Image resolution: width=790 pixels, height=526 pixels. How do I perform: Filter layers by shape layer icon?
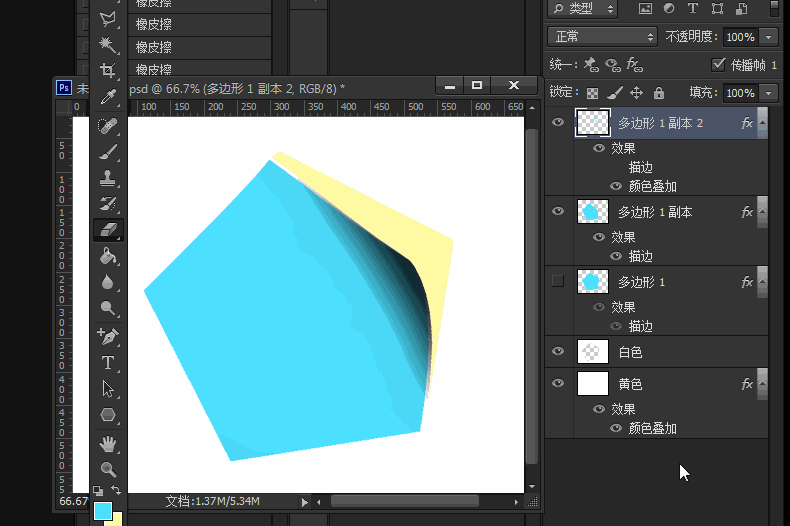(x=717, y=8)
